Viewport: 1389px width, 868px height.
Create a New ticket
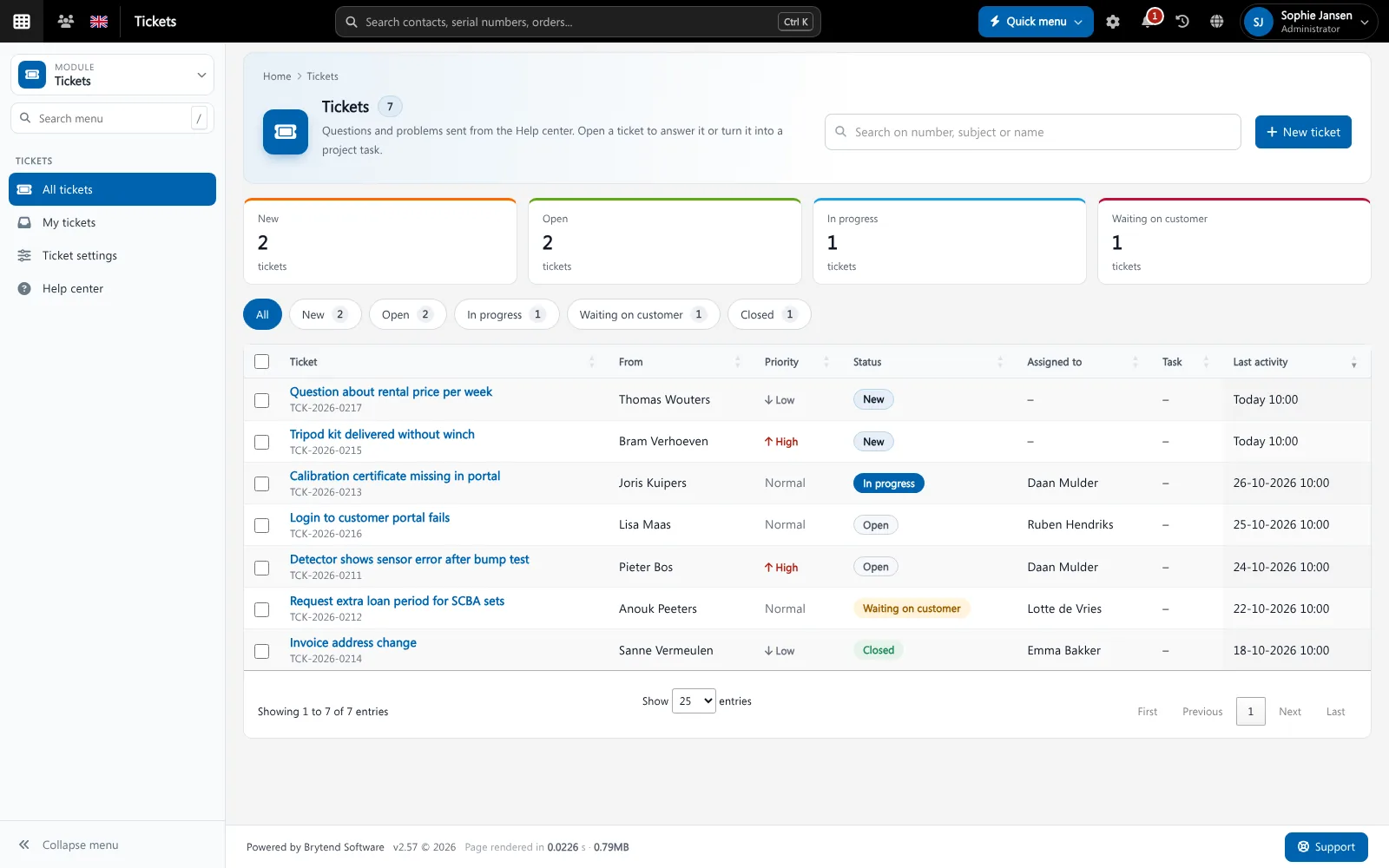click(1303, 132)
